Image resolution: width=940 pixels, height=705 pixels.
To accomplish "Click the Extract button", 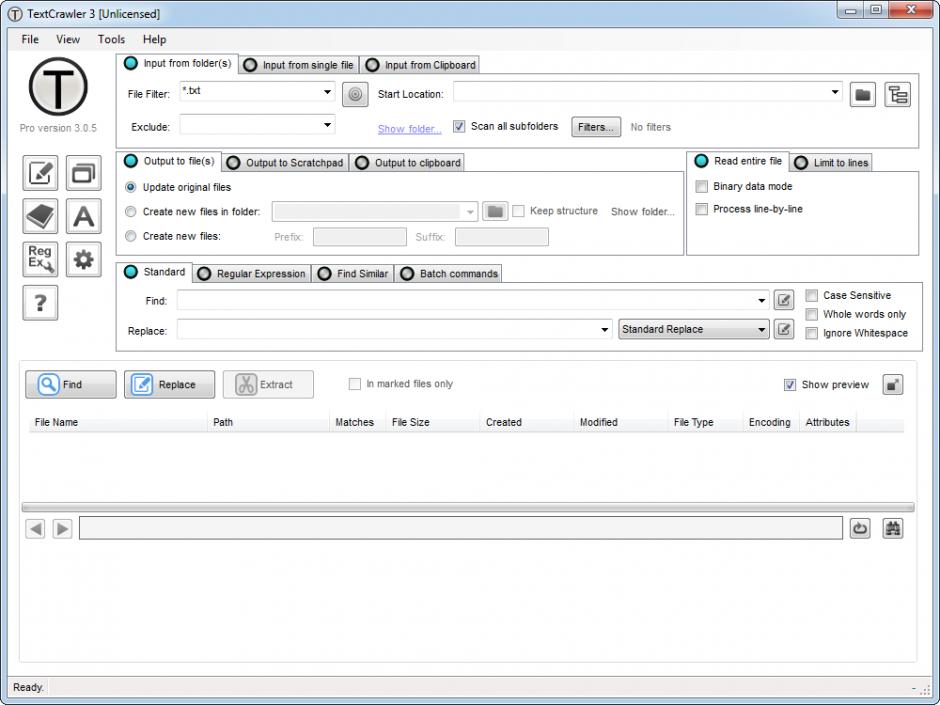I will [x=268, y=384].
